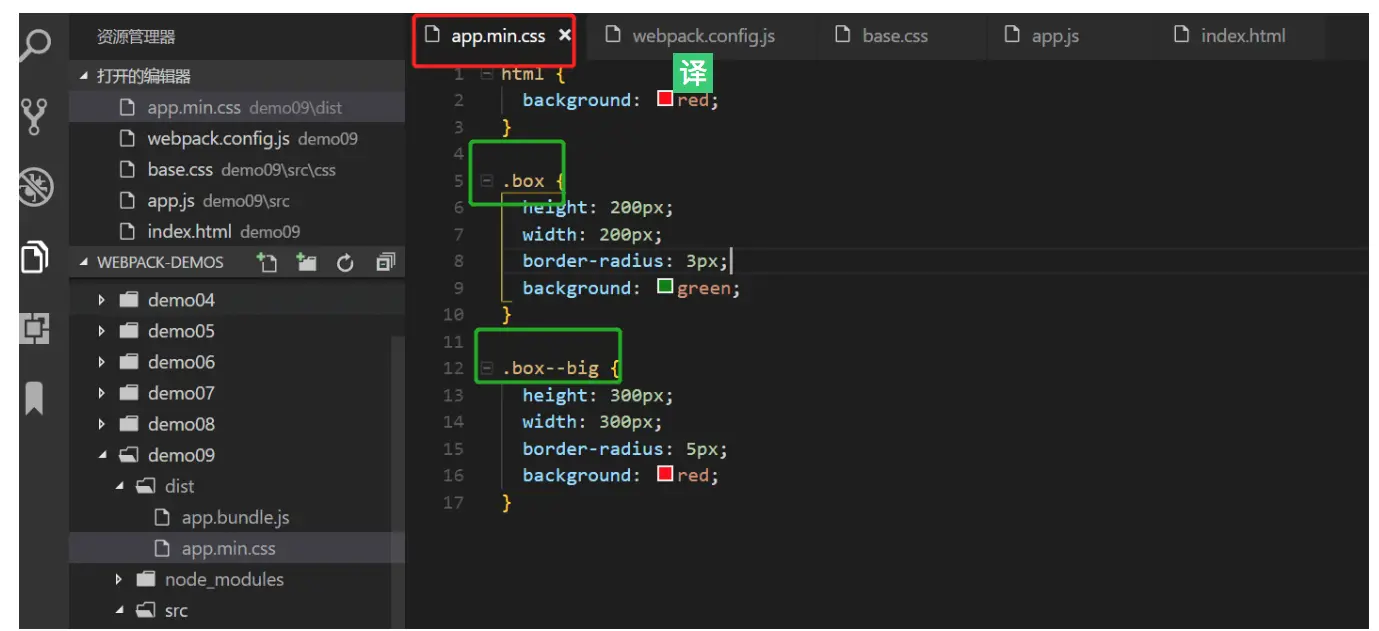The width and height of the screenshot is (1379, 631).
Task: Collapse all folders in explorer
Action: (385, 263)
